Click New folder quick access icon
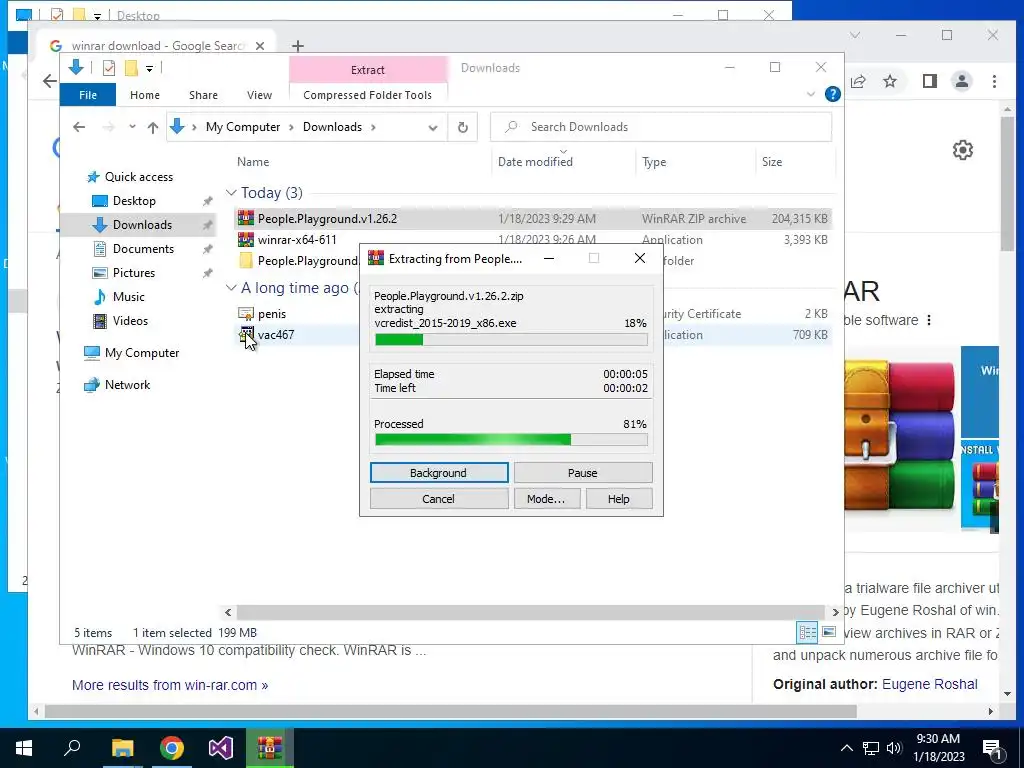Screen dimensions: 1024x768 [x=131, y=68]
